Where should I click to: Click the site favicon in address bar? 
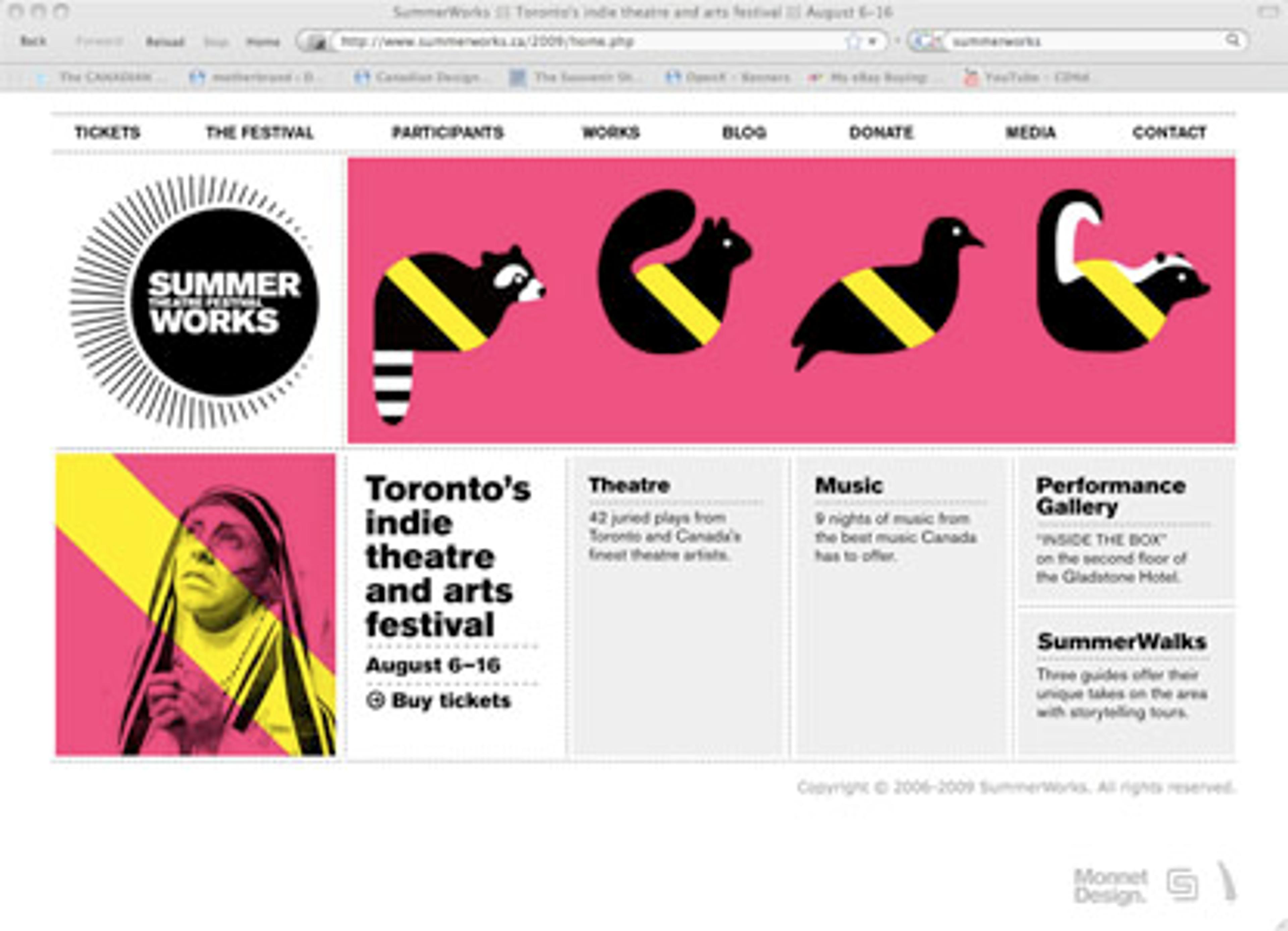318,42
